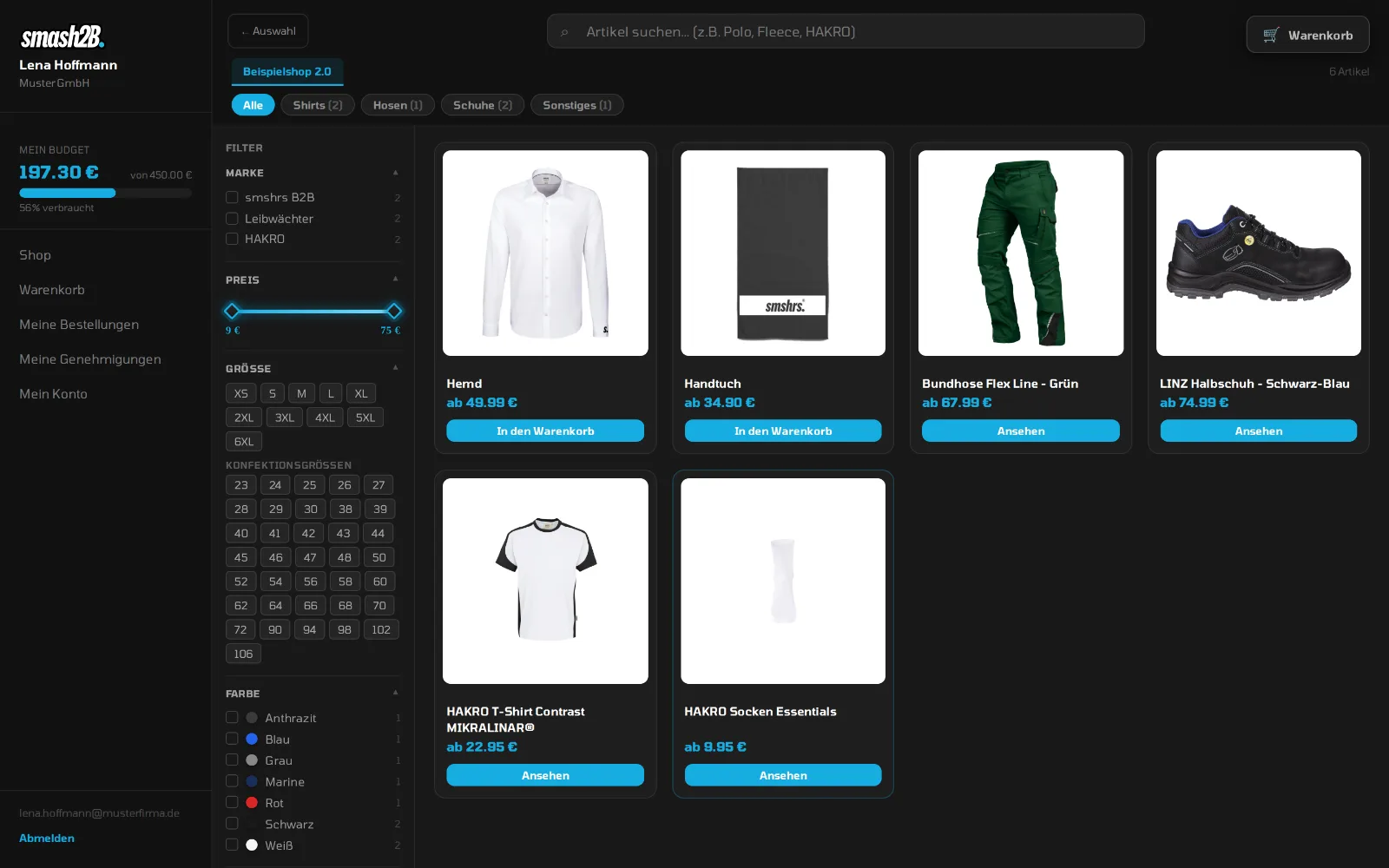Click the Auswahl back button
1389x868 pixels.
(x=268, y=31)
